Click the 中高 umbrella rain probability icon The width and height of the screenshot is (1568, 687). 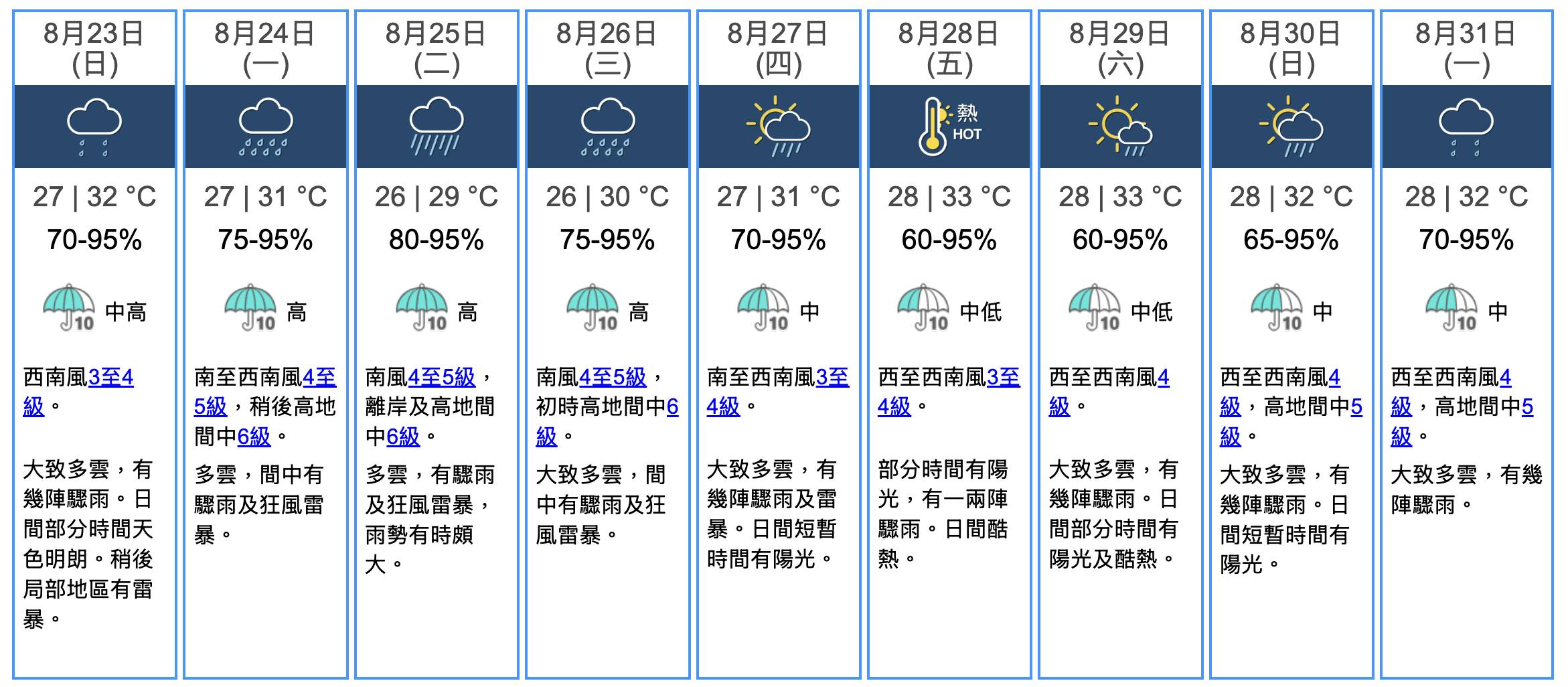pos(69,307)
